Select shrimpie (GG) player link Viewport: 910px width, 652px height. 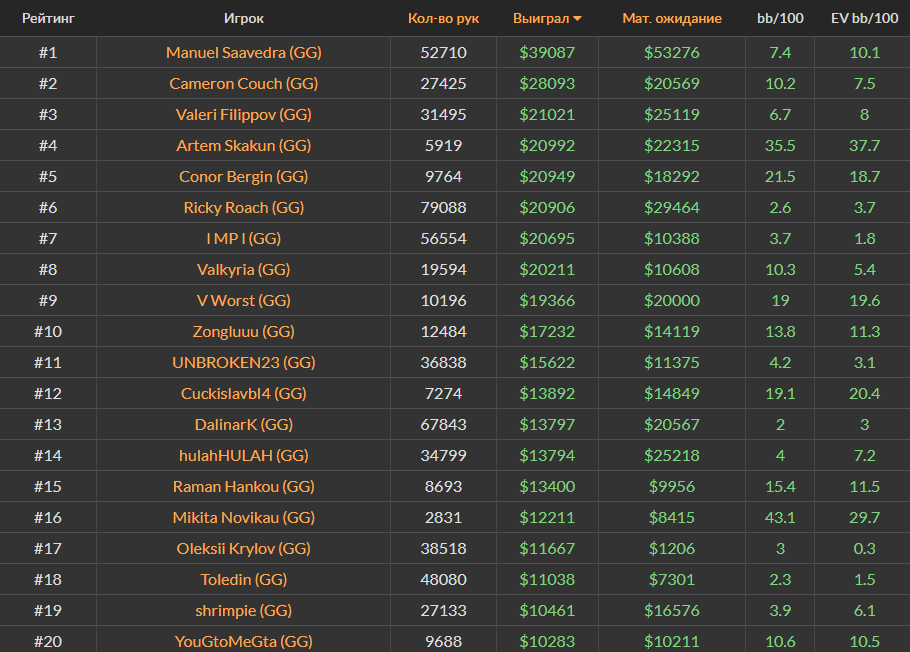pos(244,610)
